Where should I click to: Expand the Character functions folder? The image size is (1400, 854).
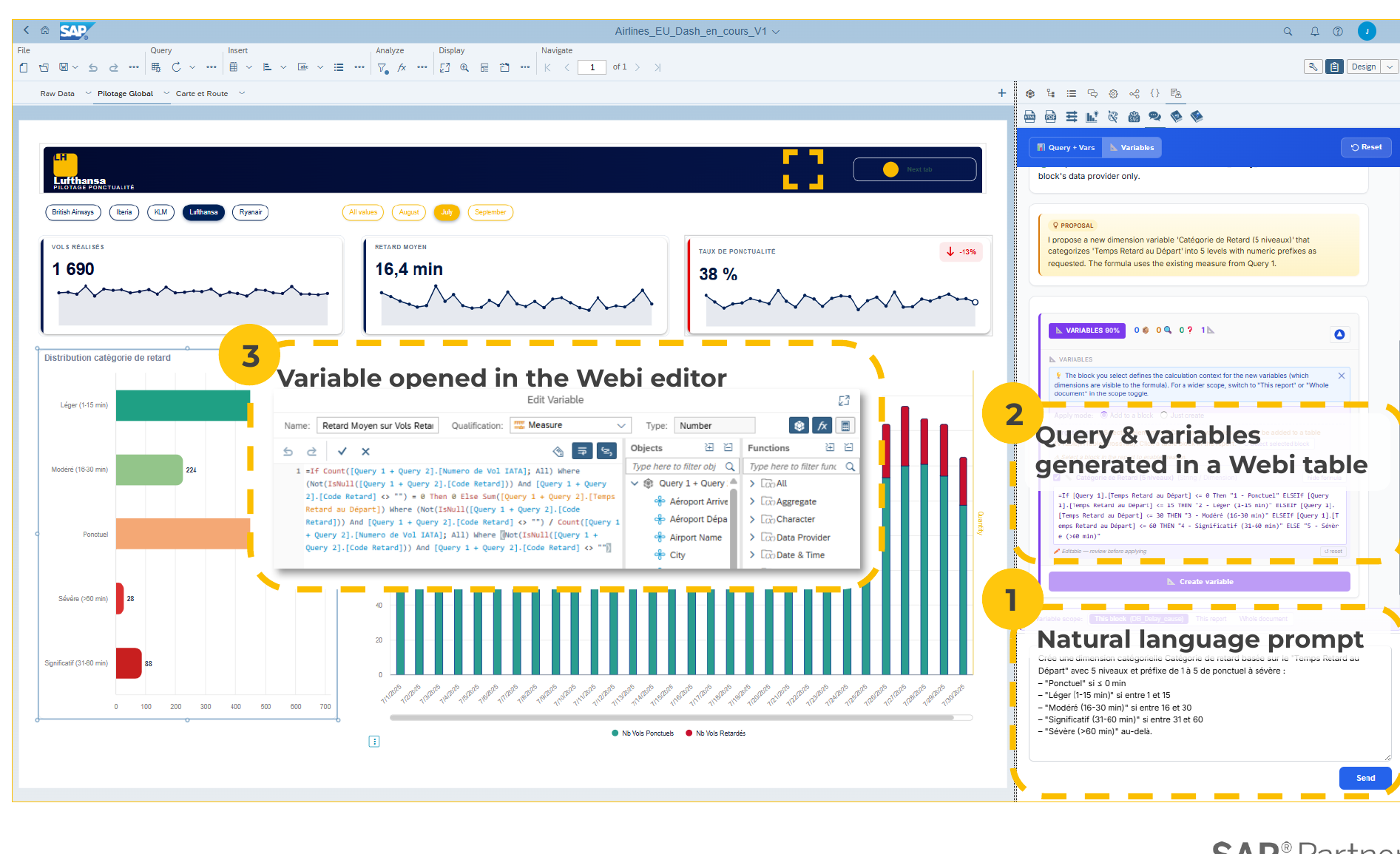point(752,519)
